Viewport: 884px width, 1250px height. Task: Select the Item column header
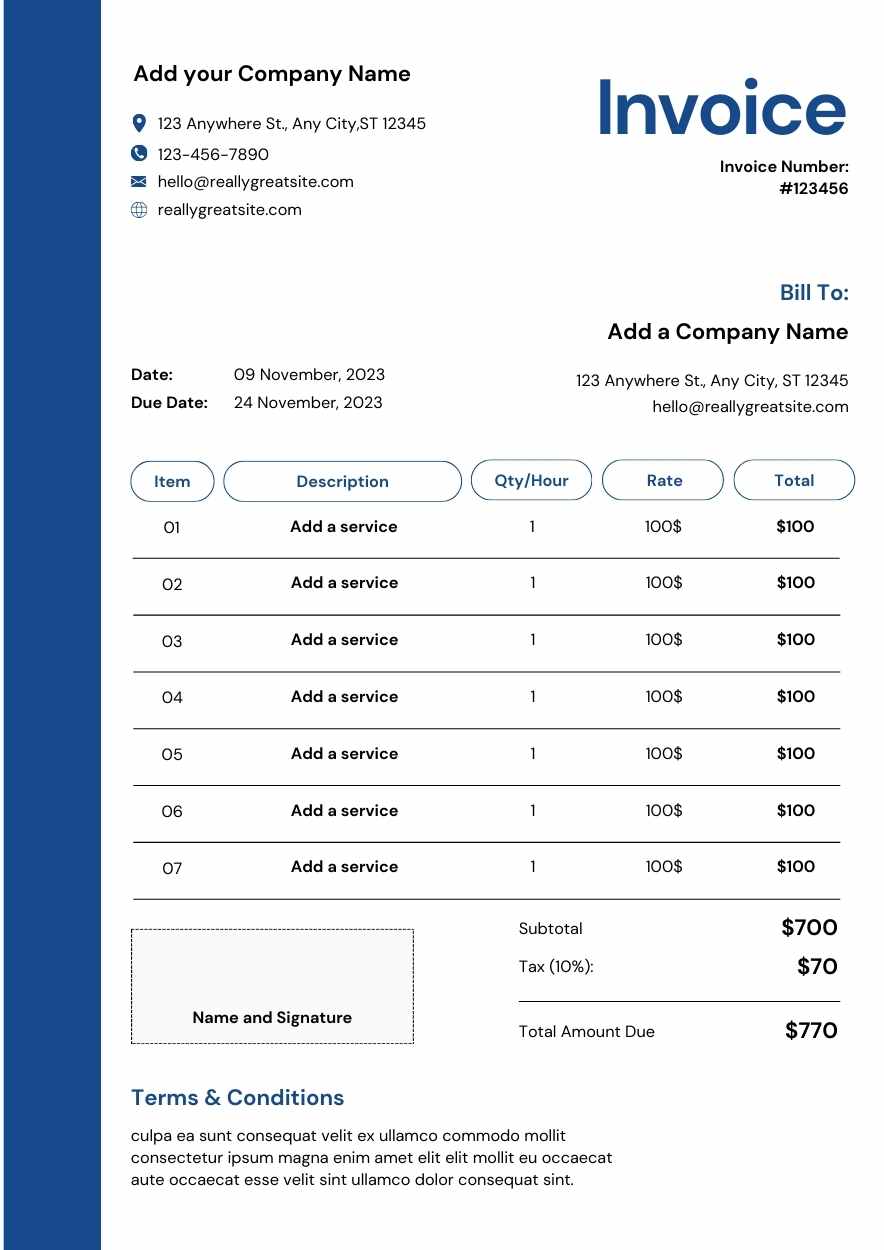(172, 481)
